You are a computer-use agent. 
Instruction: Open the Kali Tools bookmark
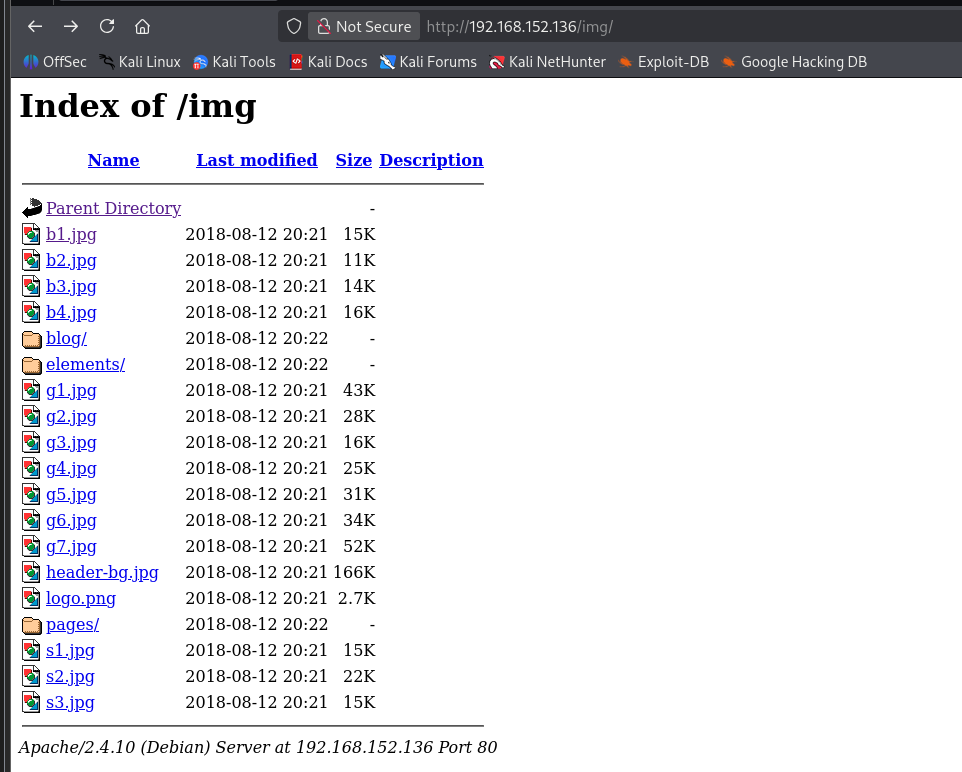(234, 61)
